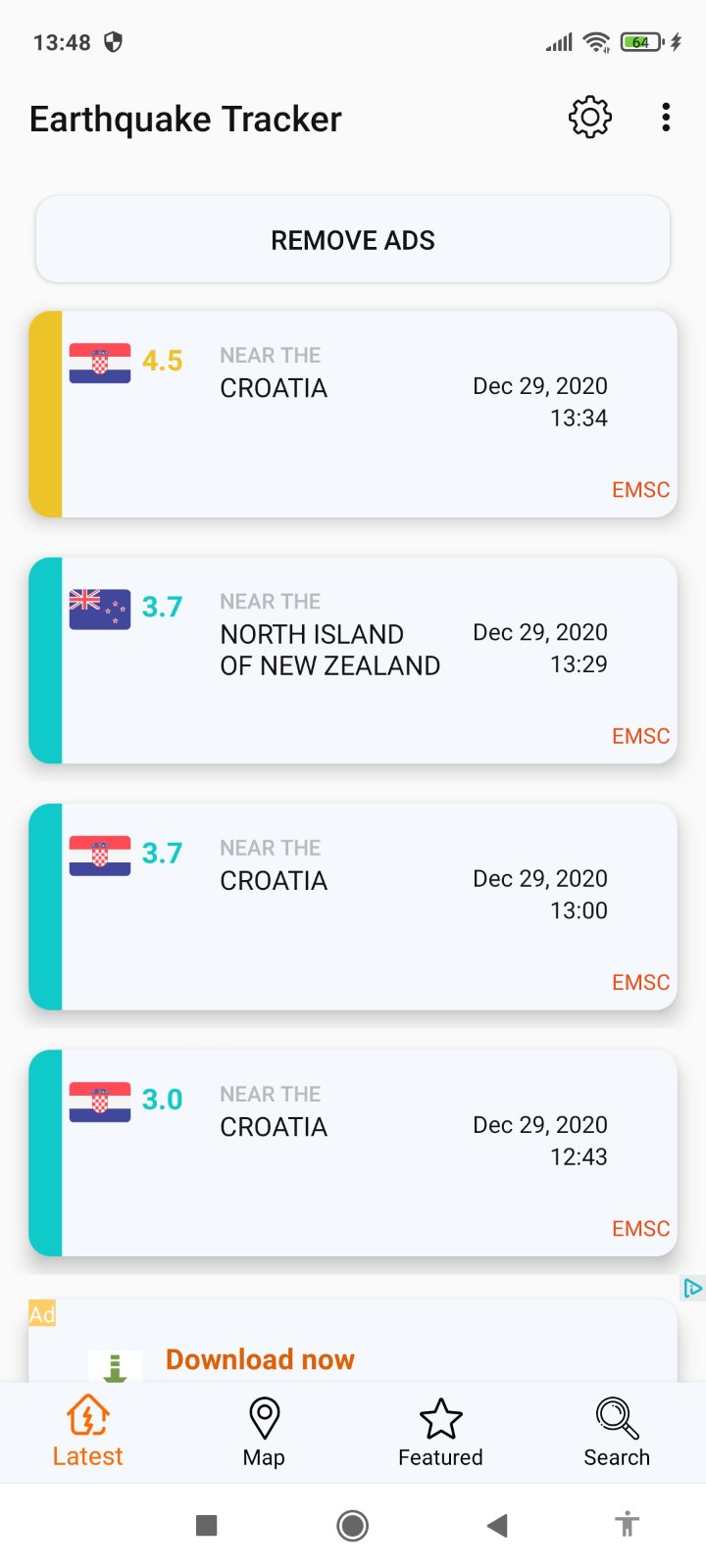This screenshot has height=1568, width=706.
Task: Tap the magnitude 3.0 value
Action: 162,1100
